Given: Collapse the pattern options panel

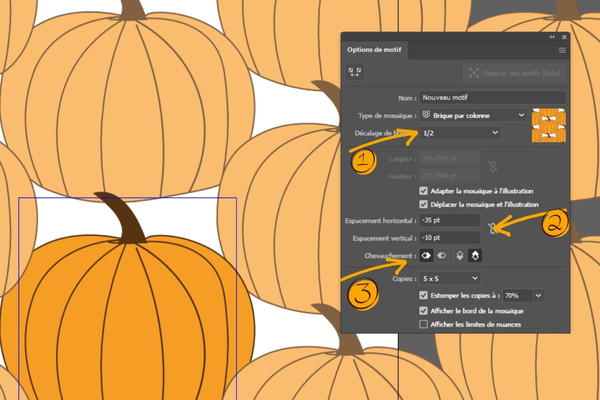Looking at the screenshot, I should (552, 37).
